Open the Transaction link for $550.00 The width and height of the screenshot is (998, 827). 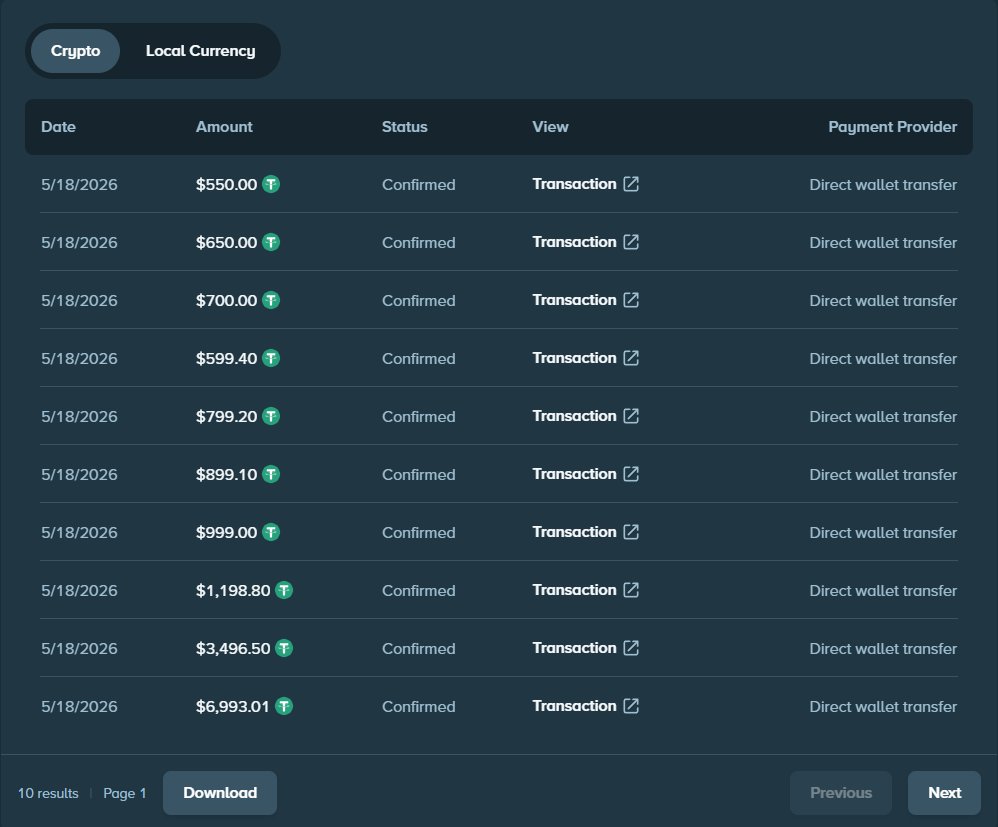pos(574,184)
